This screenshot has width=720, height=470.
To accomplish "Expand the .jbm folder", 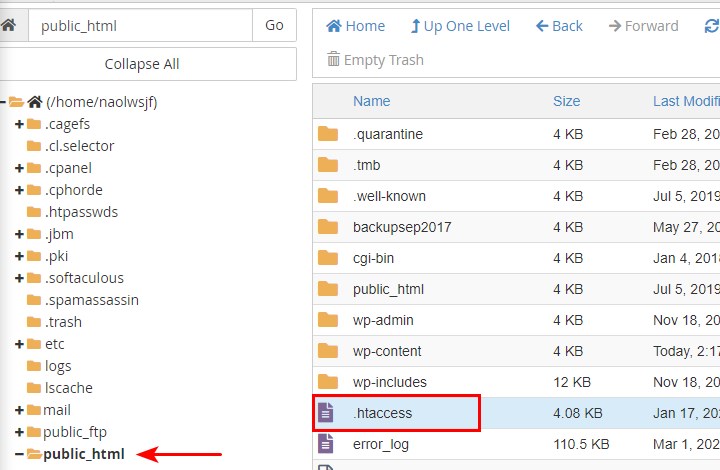I will coord(19,234).
